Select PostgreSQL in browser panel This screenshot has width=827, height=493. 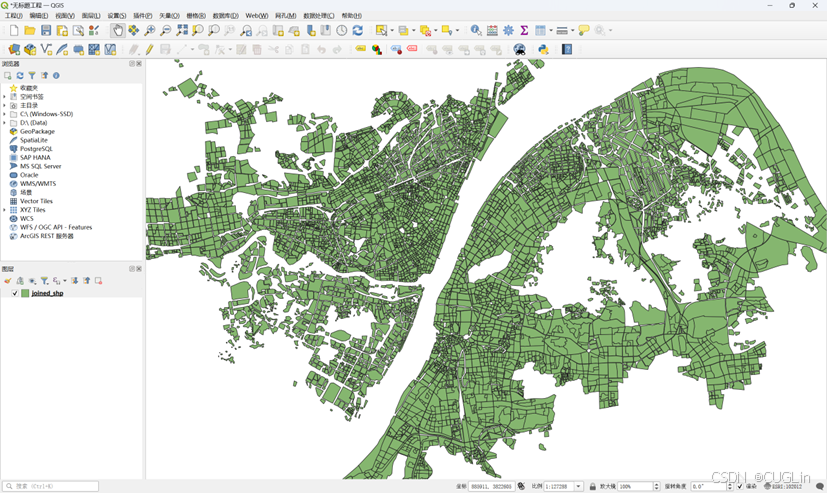pos(36,149)
